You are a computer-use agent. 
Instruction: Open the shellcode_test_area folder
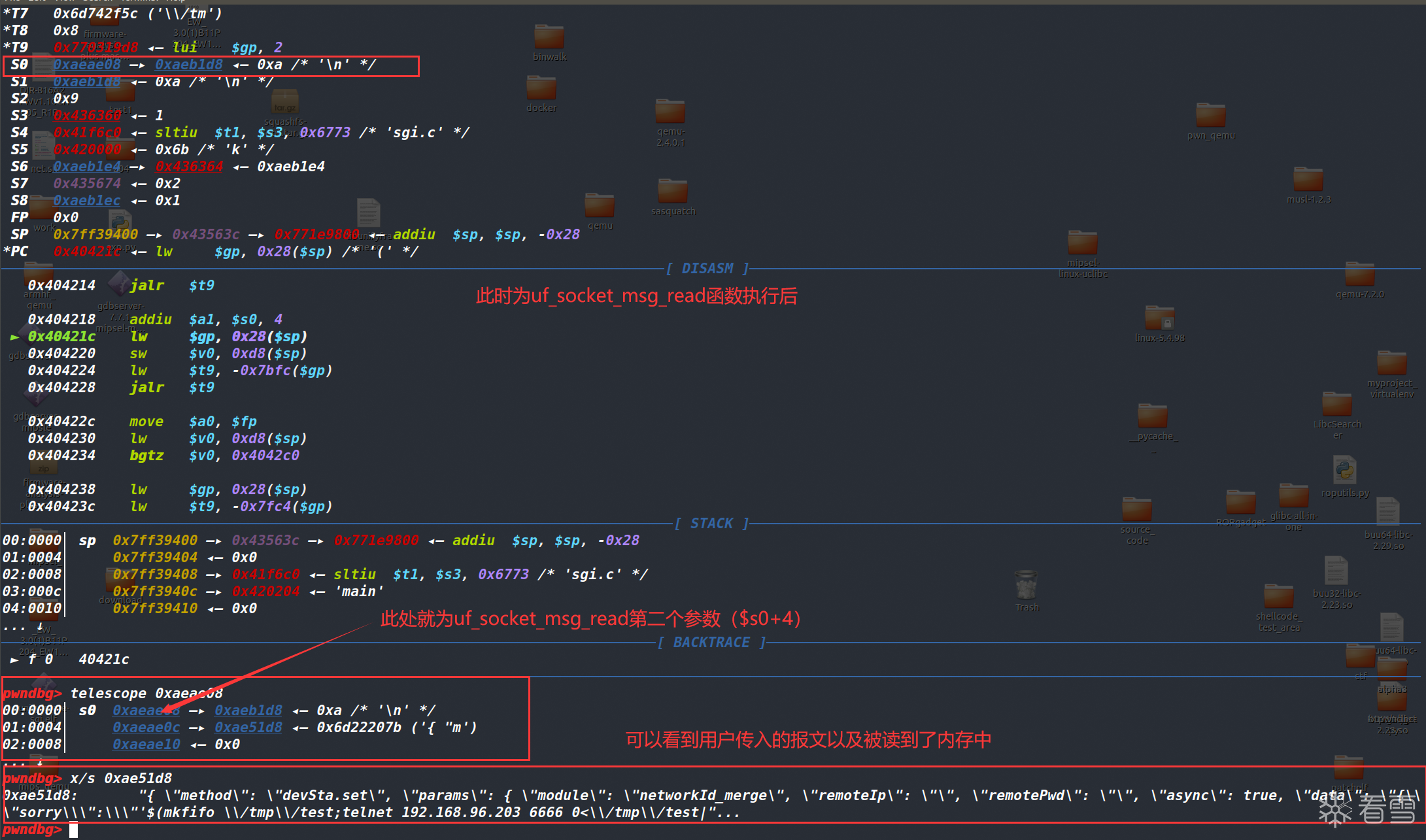(1278, 597)
